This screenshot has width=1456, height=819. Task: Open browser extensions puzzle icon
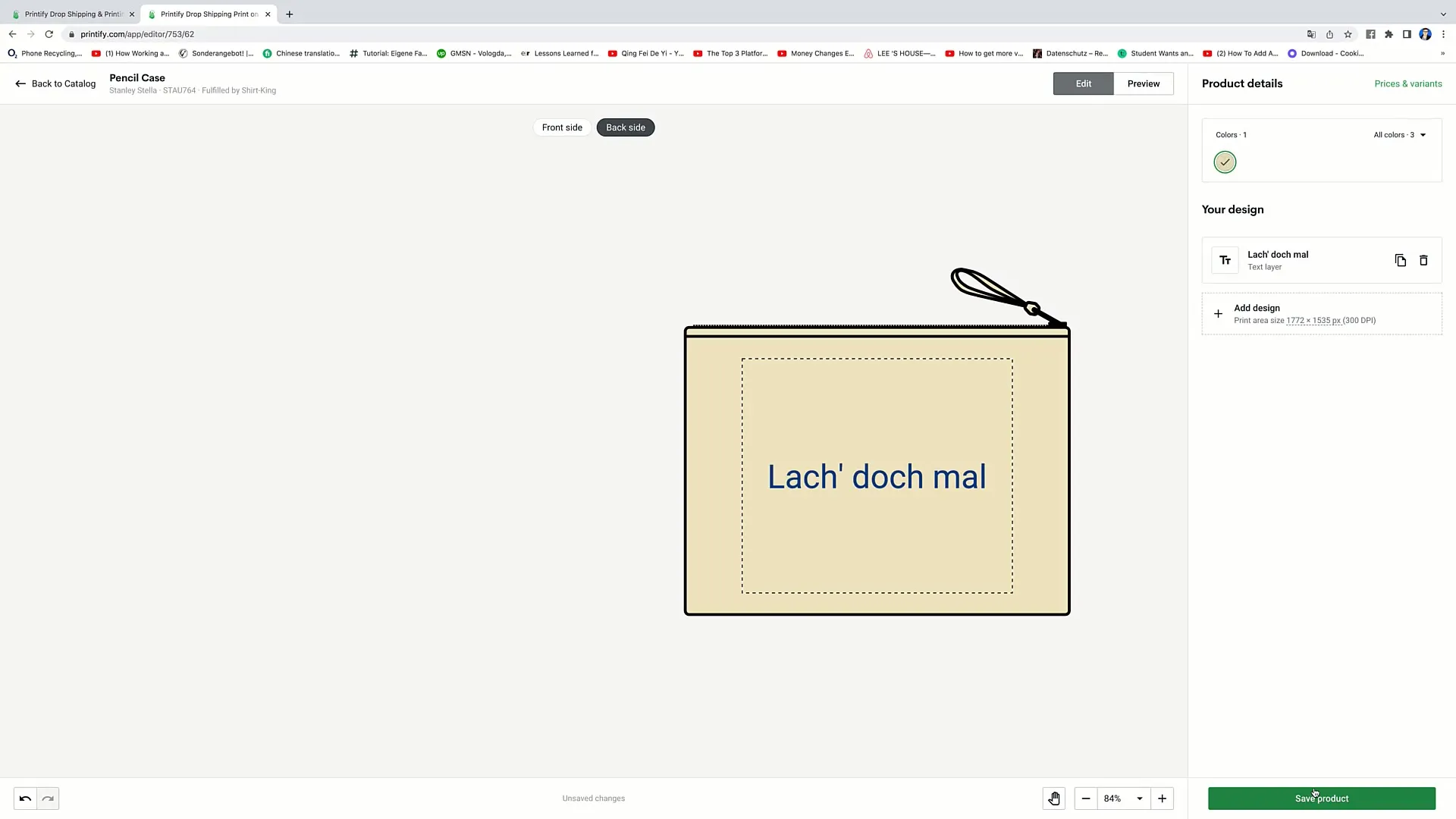pos(1389,34)
